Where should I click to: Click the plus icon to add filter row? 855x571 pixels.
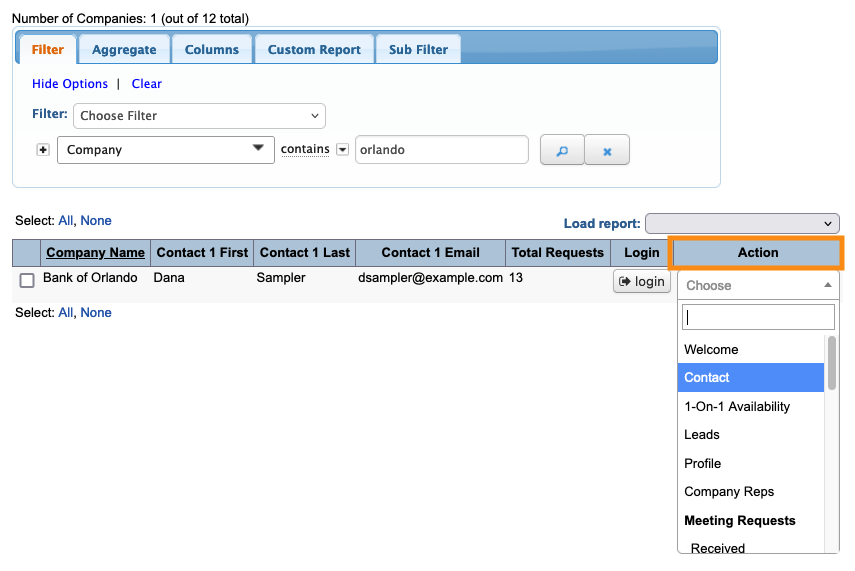click(43, 150)
